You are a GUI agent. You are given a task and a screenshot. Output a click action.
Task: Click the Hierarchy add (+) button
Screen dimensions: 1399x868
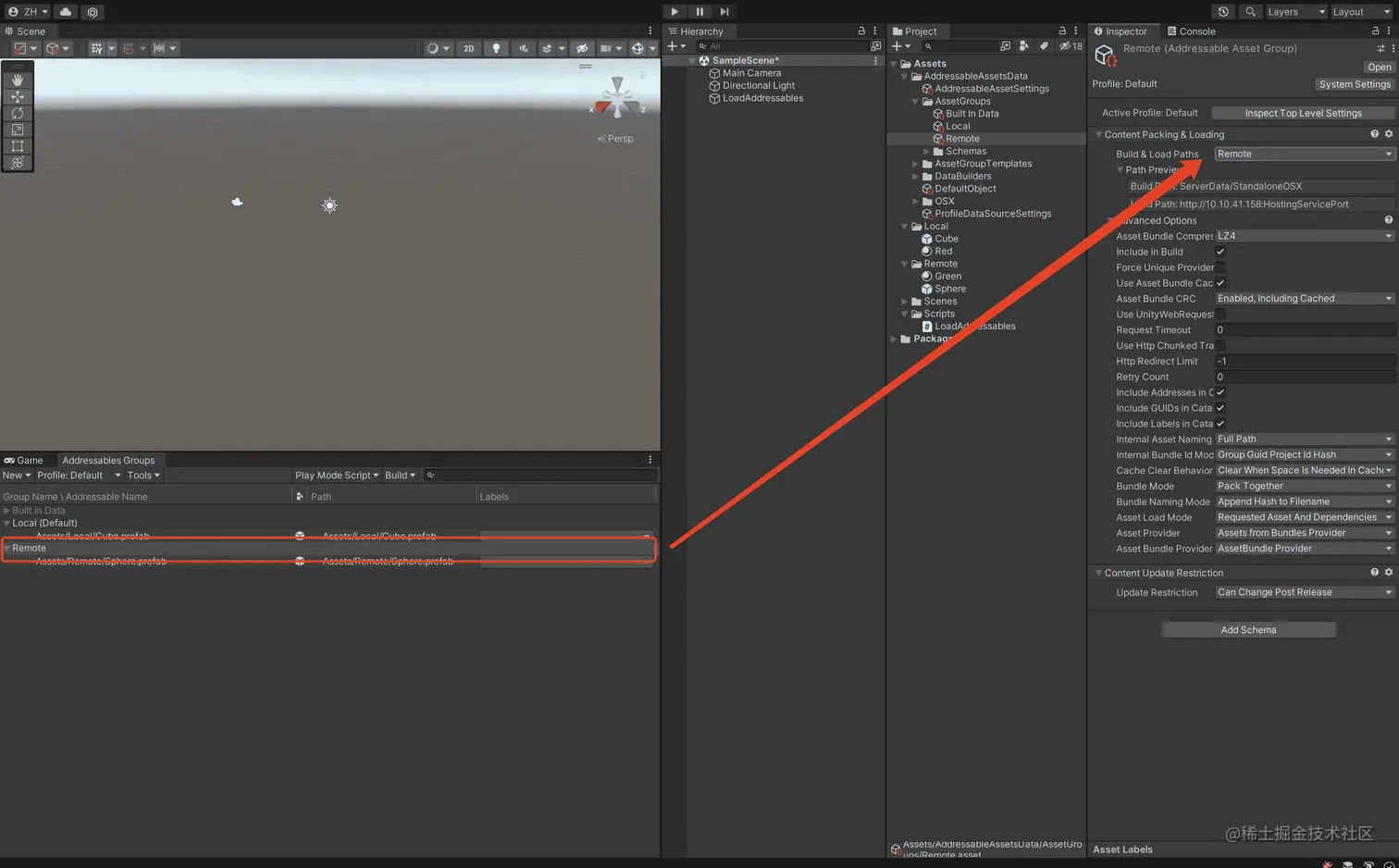(676, 46)
